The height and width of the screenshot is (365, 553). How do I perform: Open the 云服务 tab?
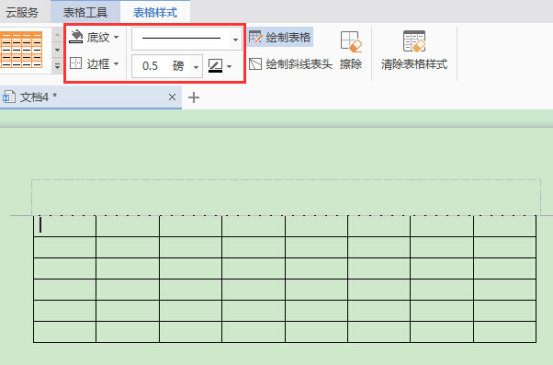(22, 13)
